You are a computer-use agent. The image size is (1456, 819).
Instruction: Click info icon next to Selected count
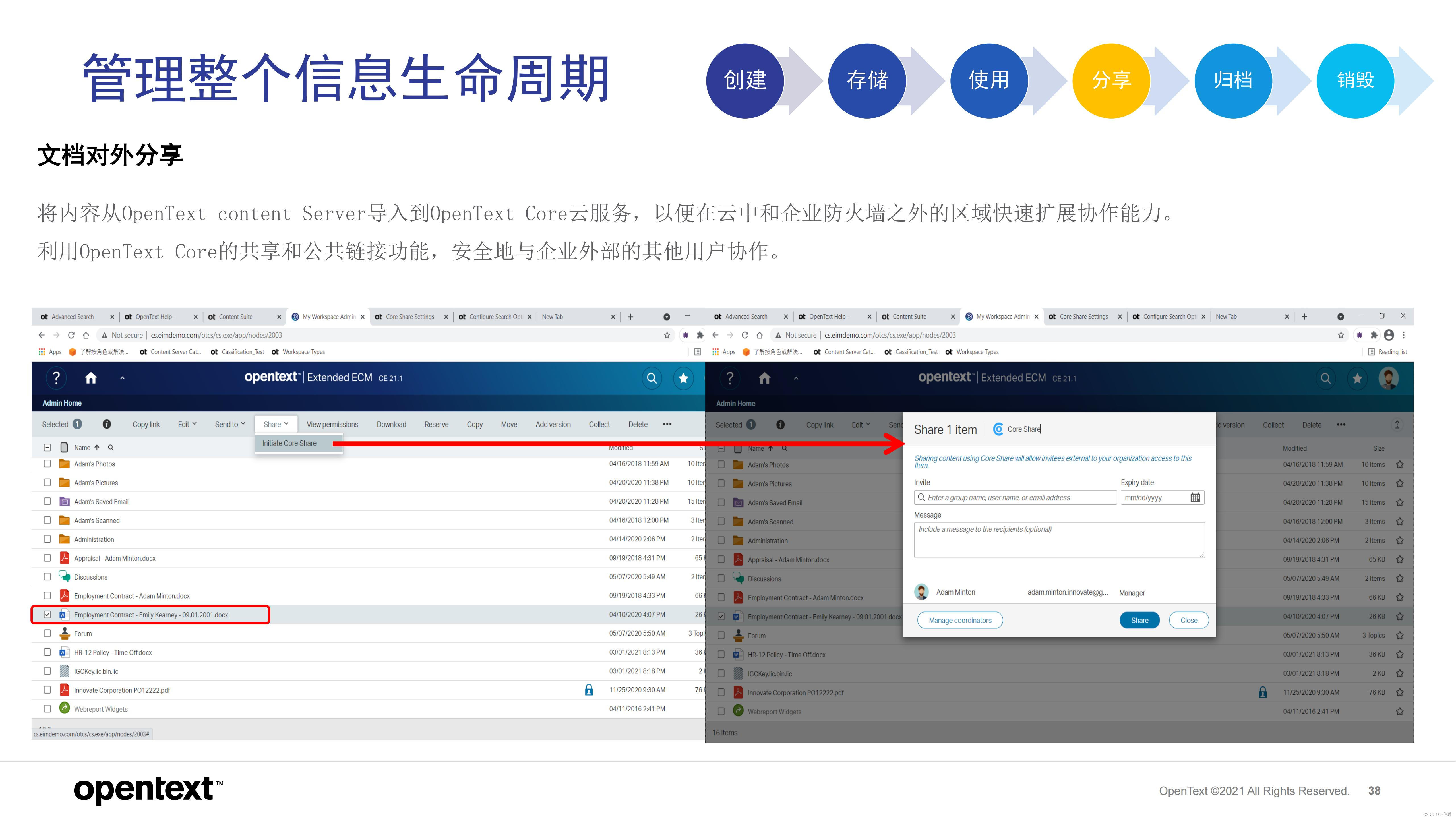tap(107, 424)
